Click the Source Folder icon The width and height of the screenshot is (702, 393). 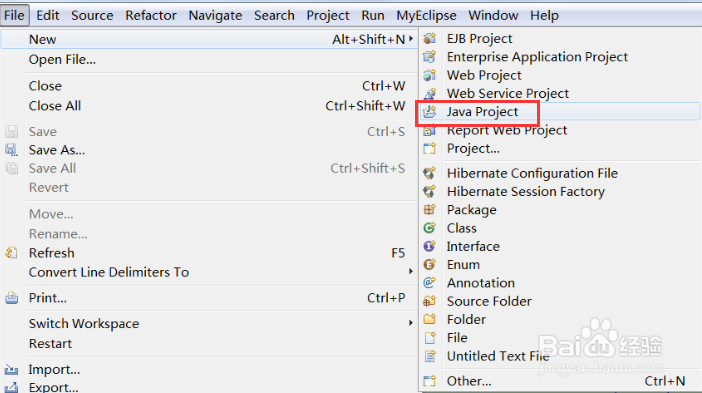click(430, 301)
